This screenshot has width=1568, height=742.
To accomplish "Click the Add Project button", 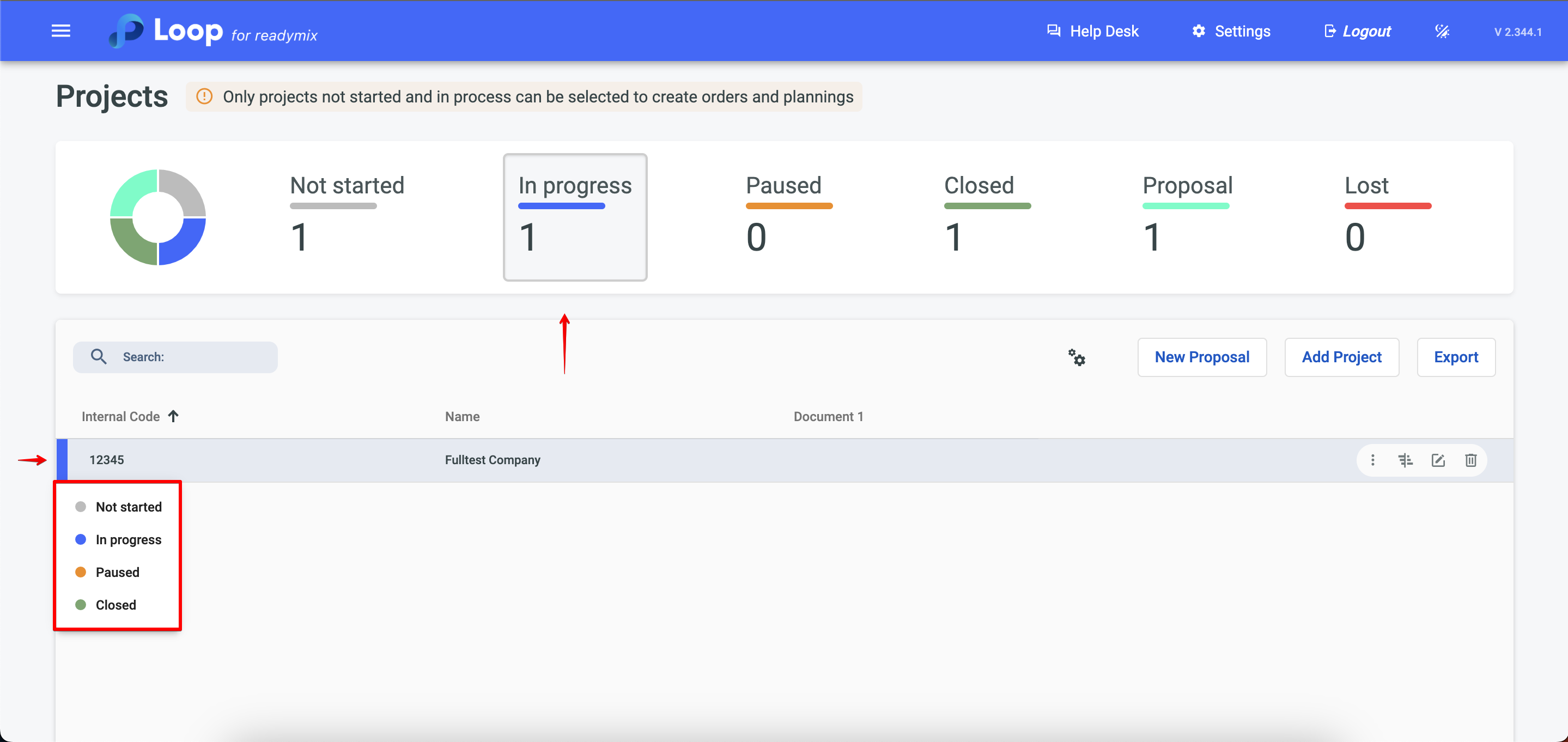I will [1341, 357].
